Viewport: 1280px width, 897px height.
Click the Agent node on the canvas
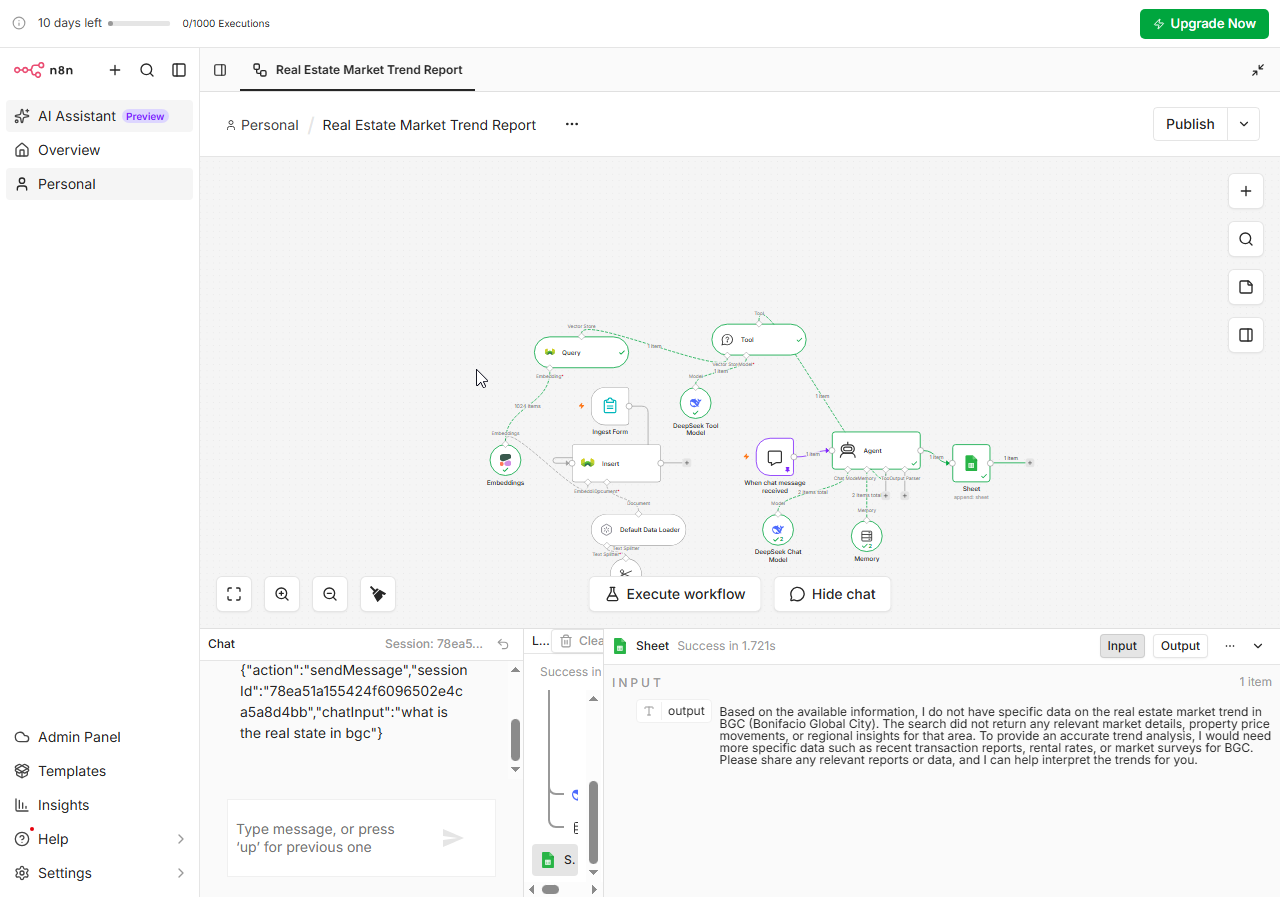coord(876,450)
